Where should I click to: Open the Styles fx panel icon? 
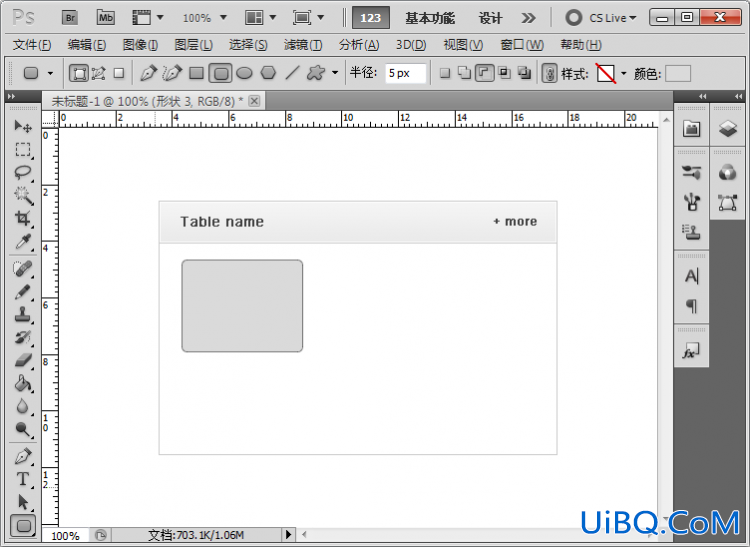[691, 351]
